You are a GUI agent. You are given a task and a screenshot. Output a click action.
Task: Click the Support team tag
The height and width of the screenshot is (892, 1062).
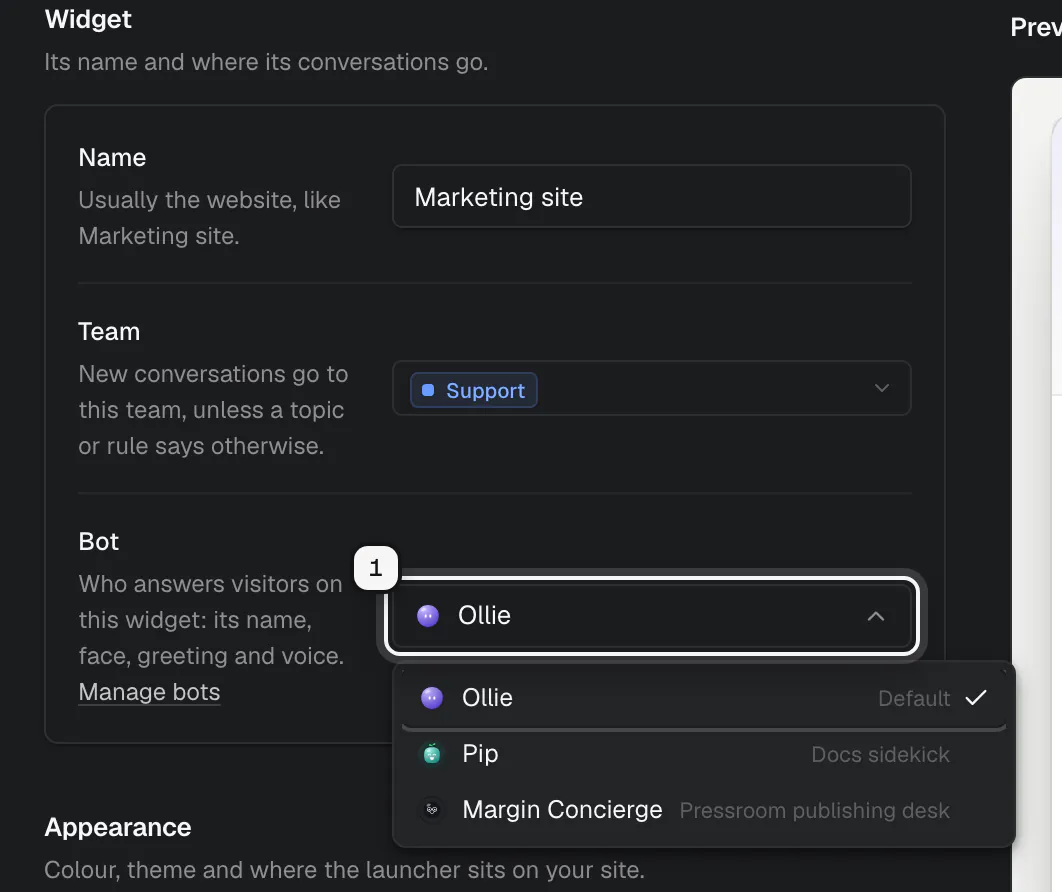pyautogui.click(x=473, y=390)
